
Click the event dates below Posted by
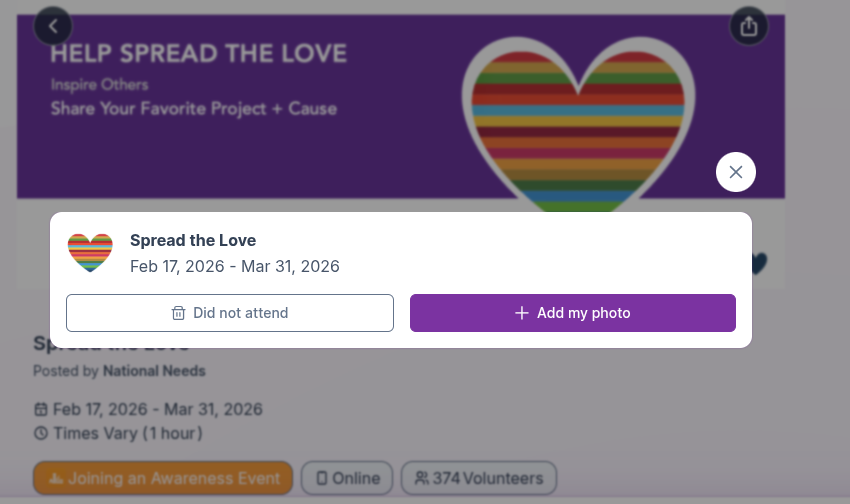pos(157,409)
